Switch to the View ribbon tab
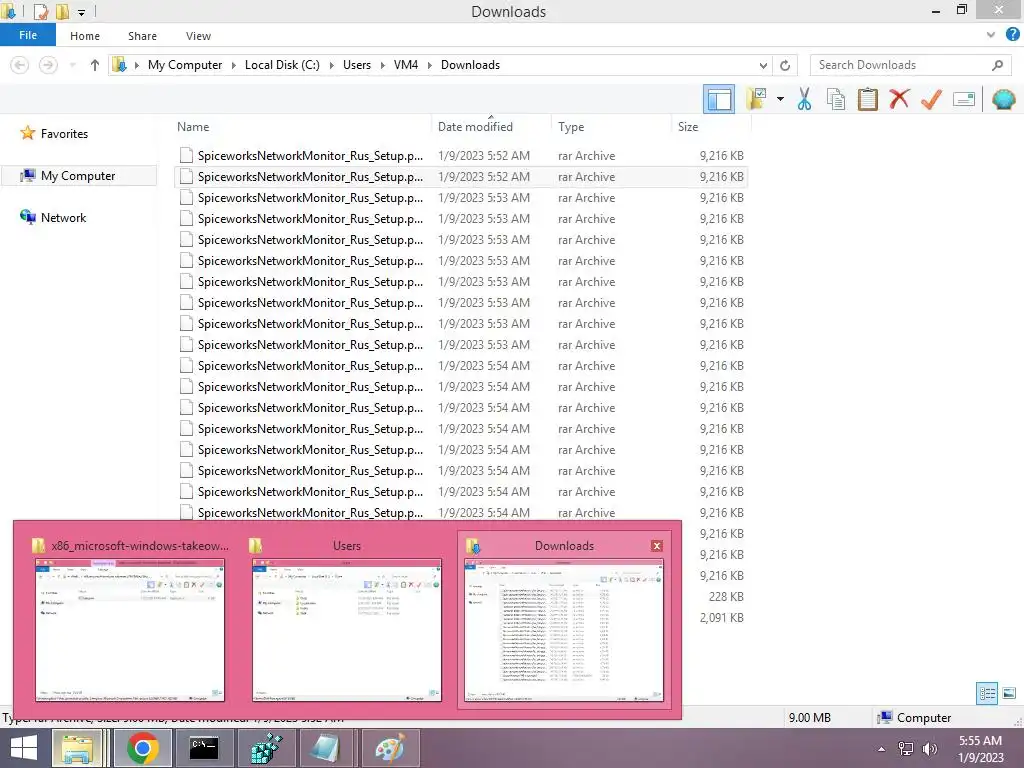This screenshot has height=768, width=1024. [x=198, y=36]
